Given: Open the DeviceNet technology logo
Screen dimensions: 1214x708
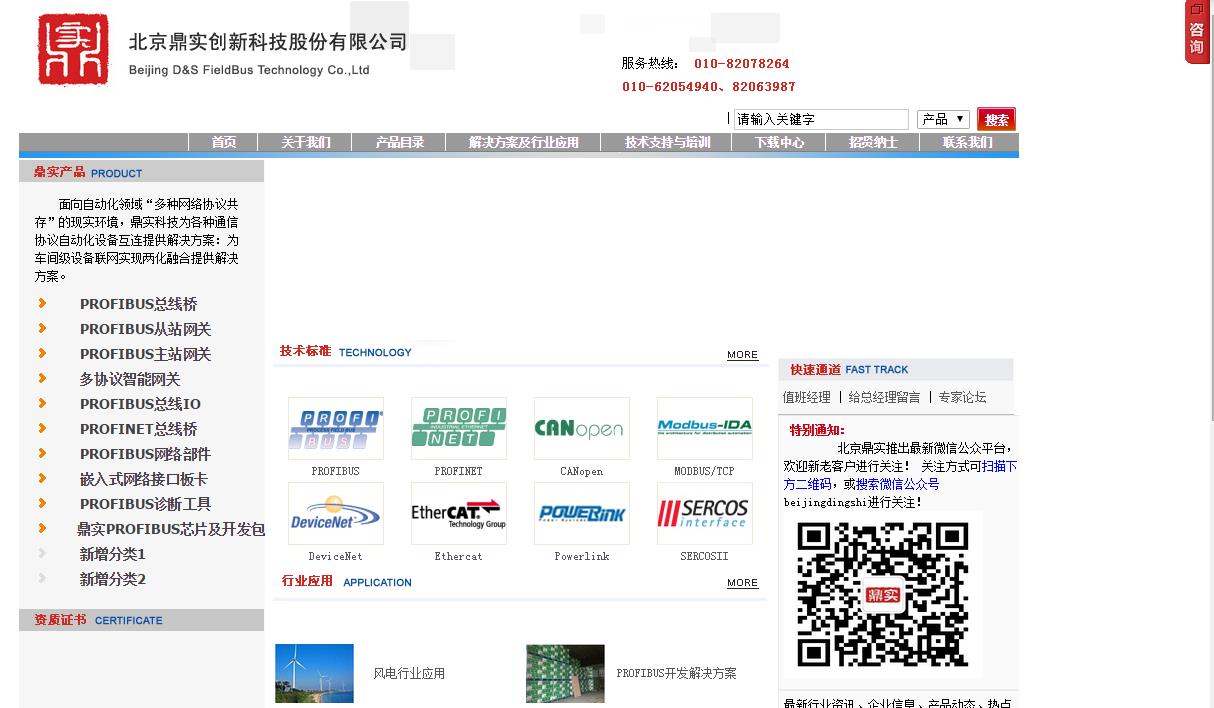Looking at the screenshot, I should point(335,513).
